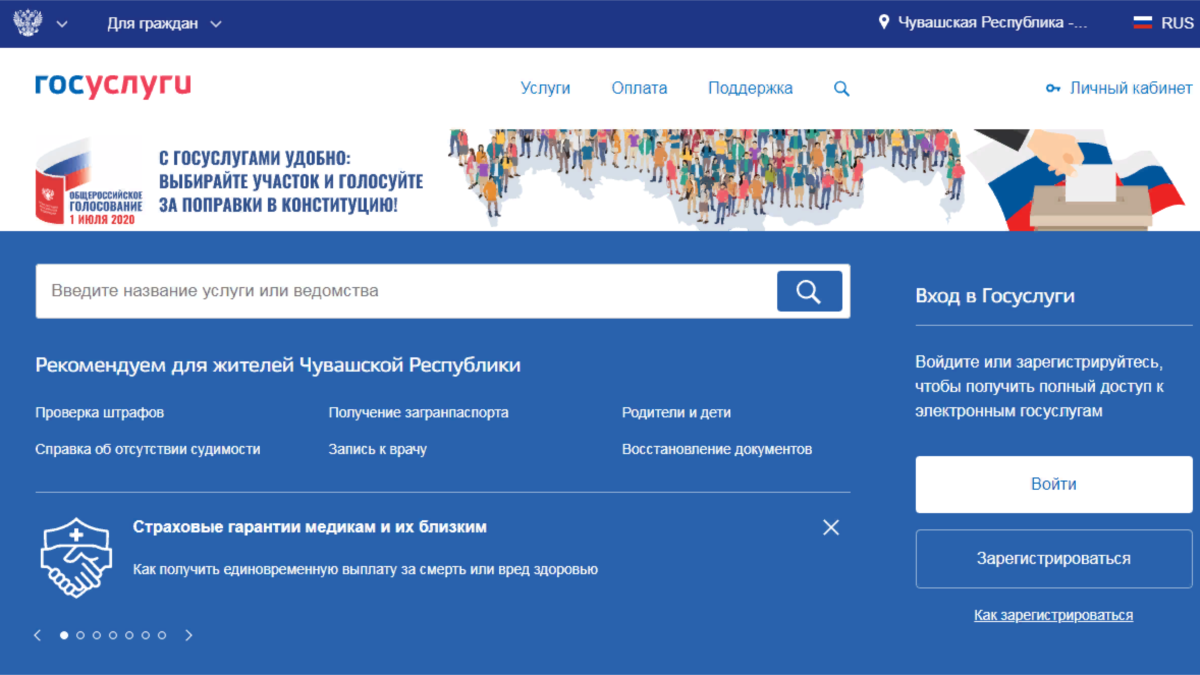1200x675 pixels.
Task: Click the Войти button
Action: coord(1054,484)
